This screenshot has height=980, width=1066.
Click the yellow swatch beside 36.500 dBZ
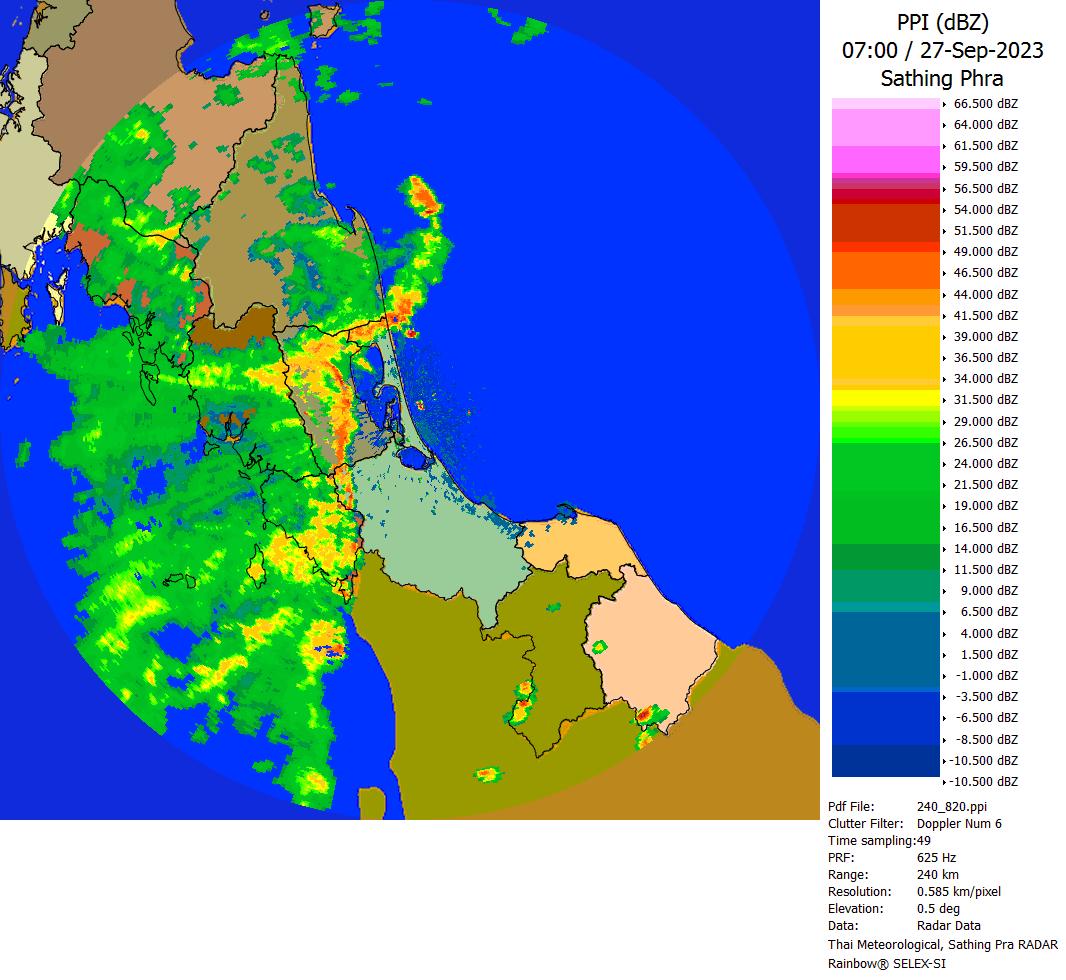(x=886, y=355)
